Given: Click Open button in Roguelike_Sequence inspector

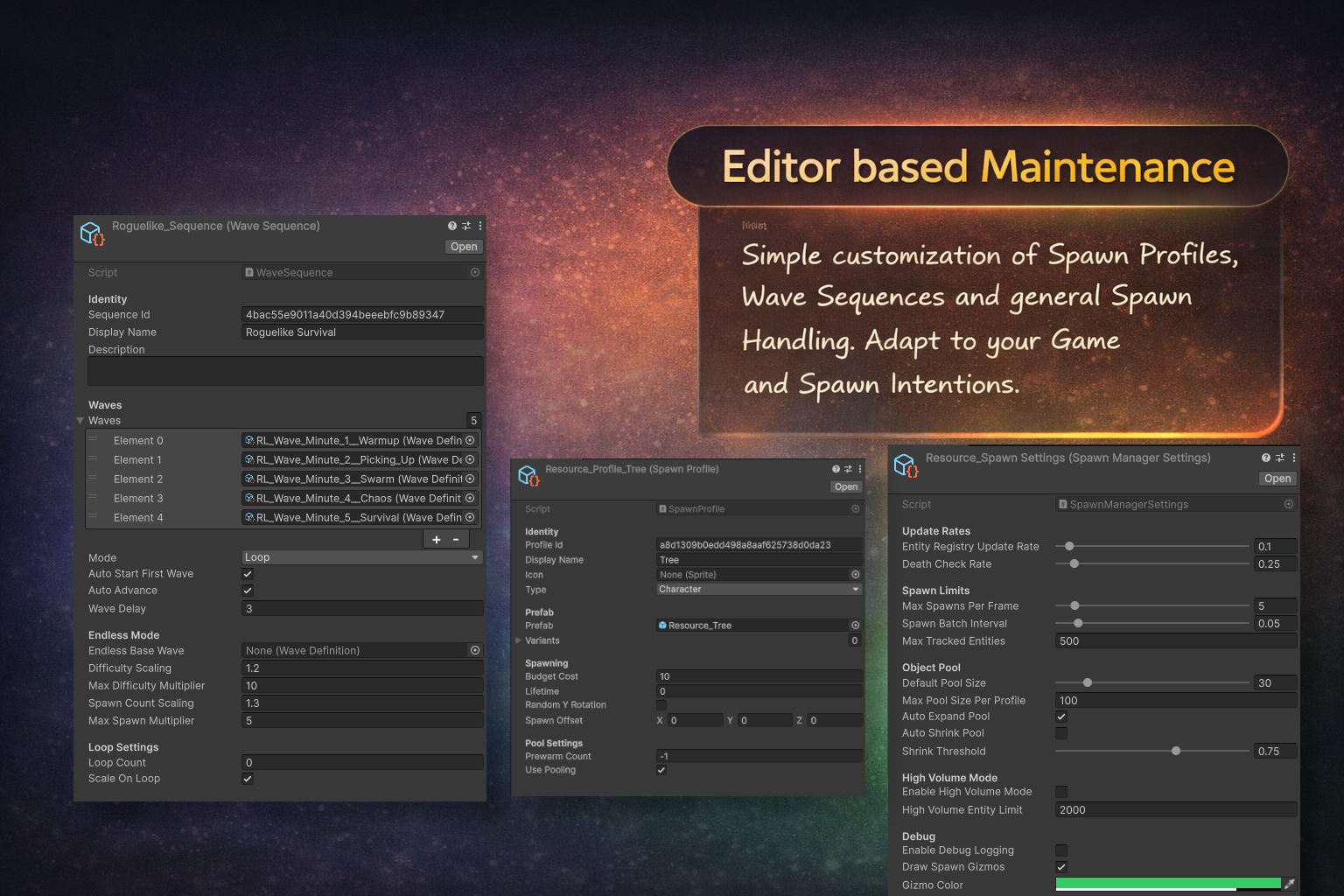Looking at the screenshot, I should point(464,247).
